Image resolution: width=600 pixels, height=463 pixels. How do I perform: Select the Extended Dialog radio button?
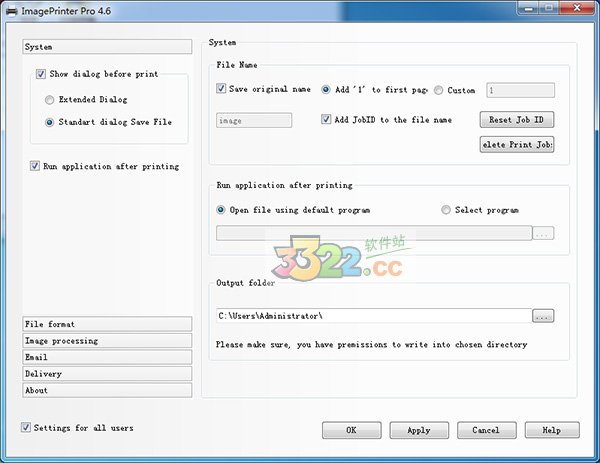click(x=49, y=100)
